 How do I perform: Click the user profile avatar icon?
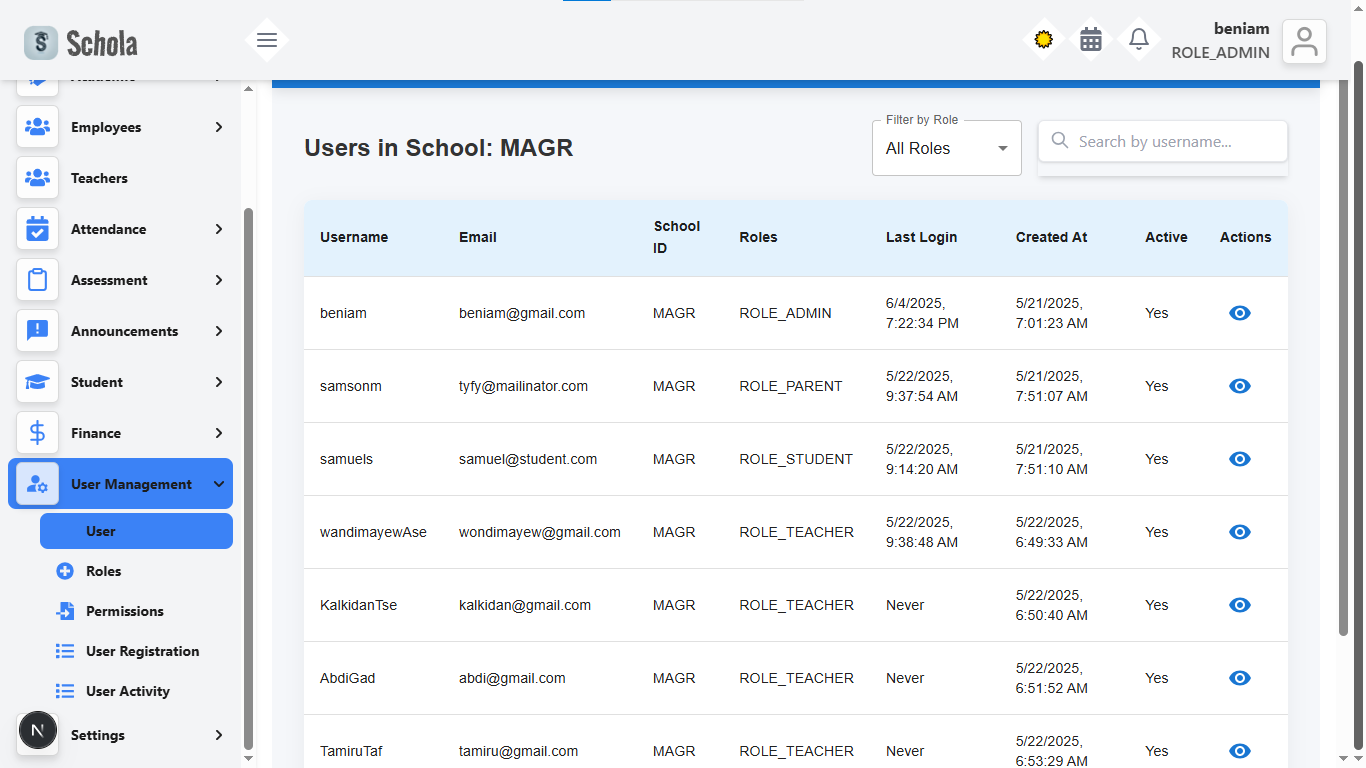coord(1304,42)
